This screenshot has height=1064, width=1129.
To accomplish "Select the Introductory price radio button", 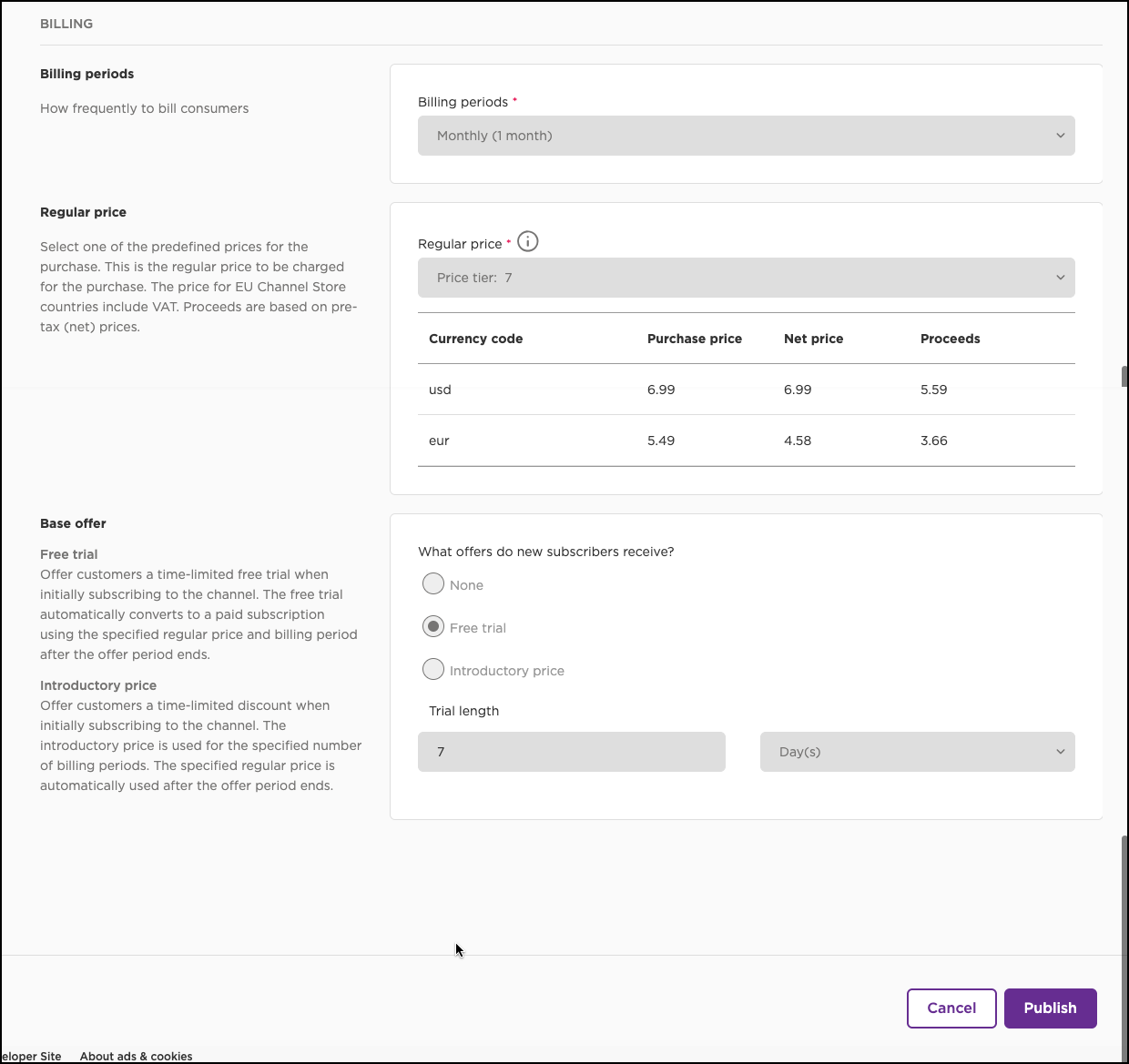I will point(433,670).
